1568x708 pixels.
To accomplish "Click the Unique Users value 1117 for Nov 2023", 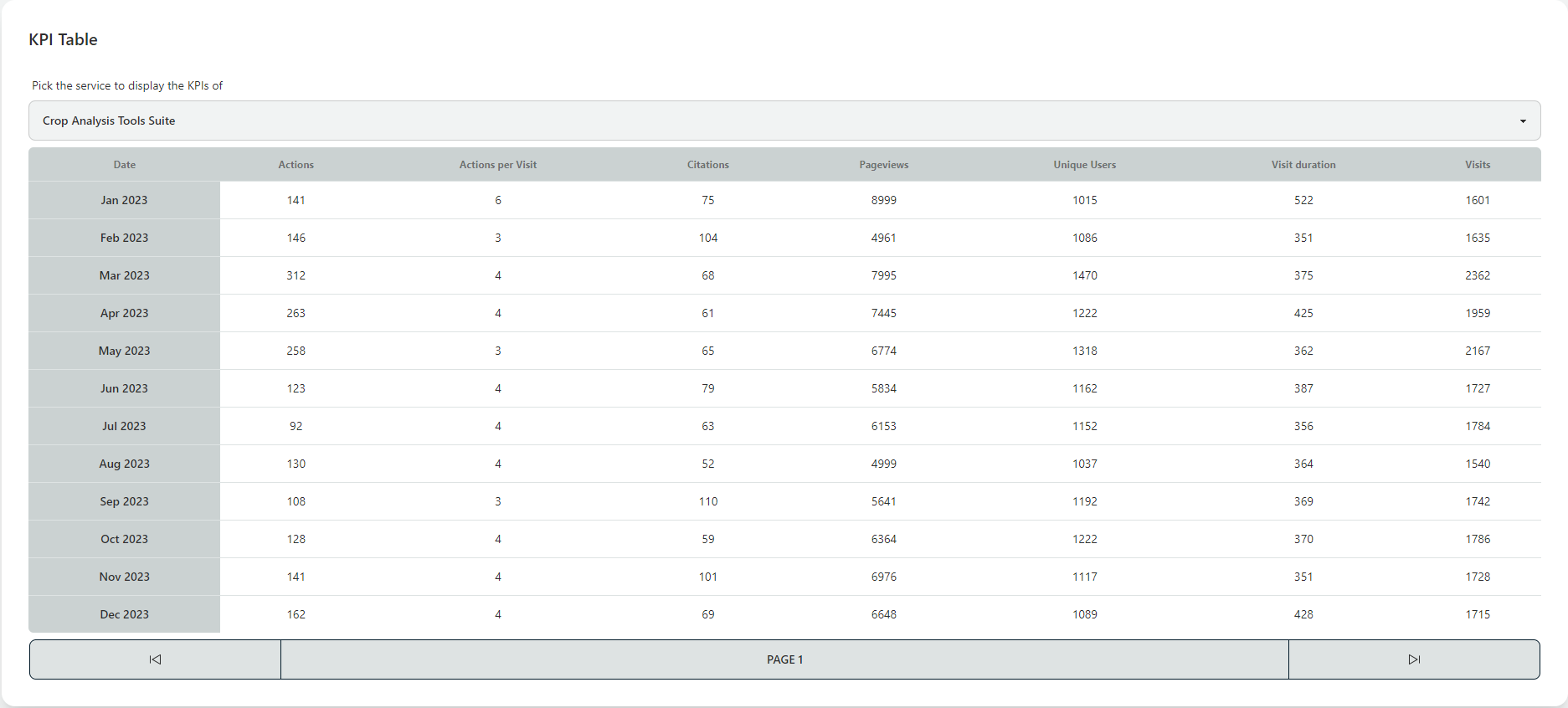I will tap(1085, 577).
